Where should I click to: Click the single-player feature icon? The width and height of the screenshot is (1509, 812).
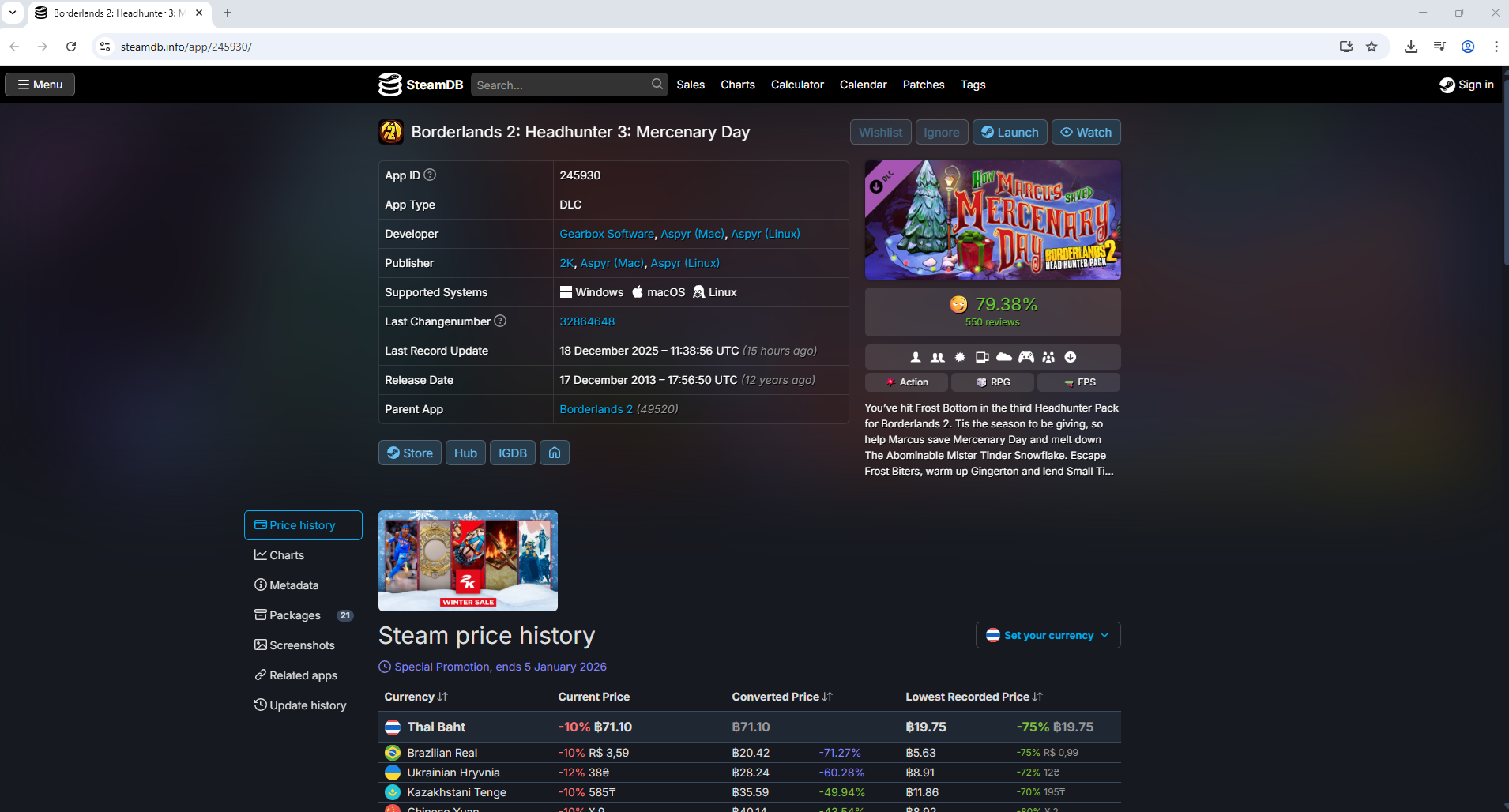pos(916,357)
